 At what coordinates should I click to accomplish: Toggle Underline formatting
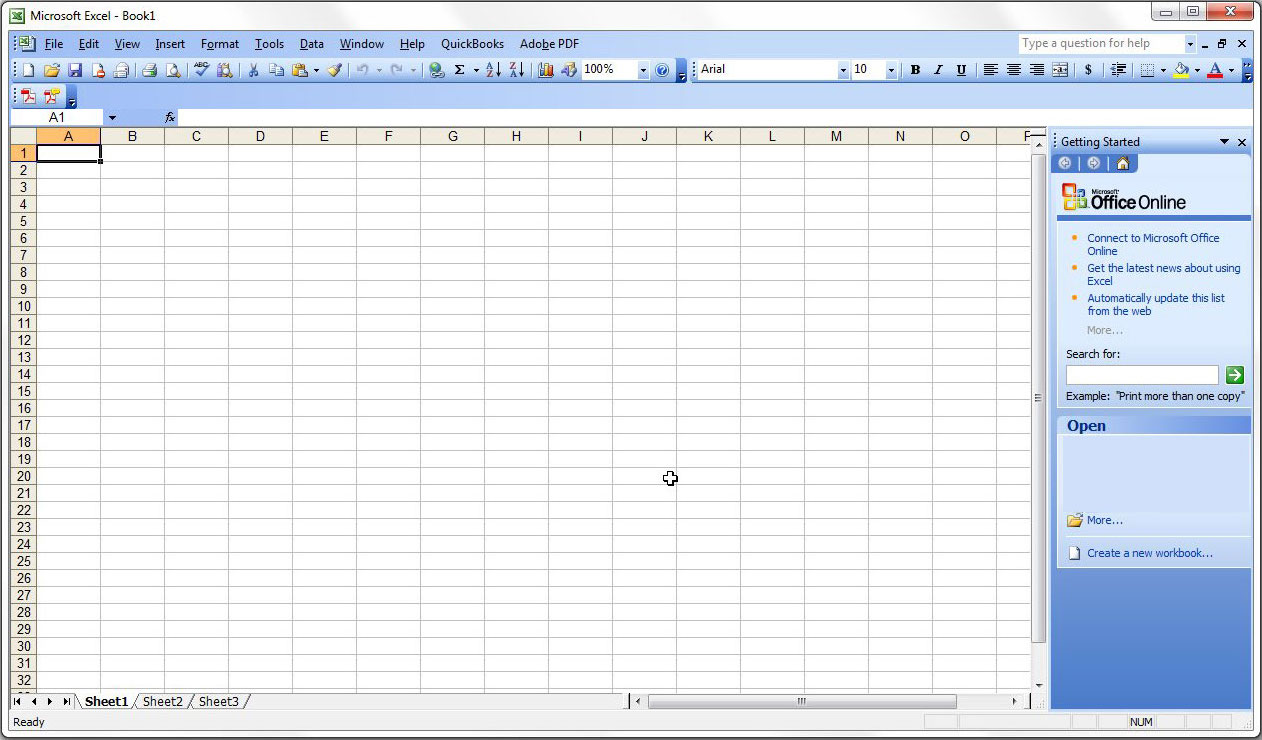(x=961, y=70)
